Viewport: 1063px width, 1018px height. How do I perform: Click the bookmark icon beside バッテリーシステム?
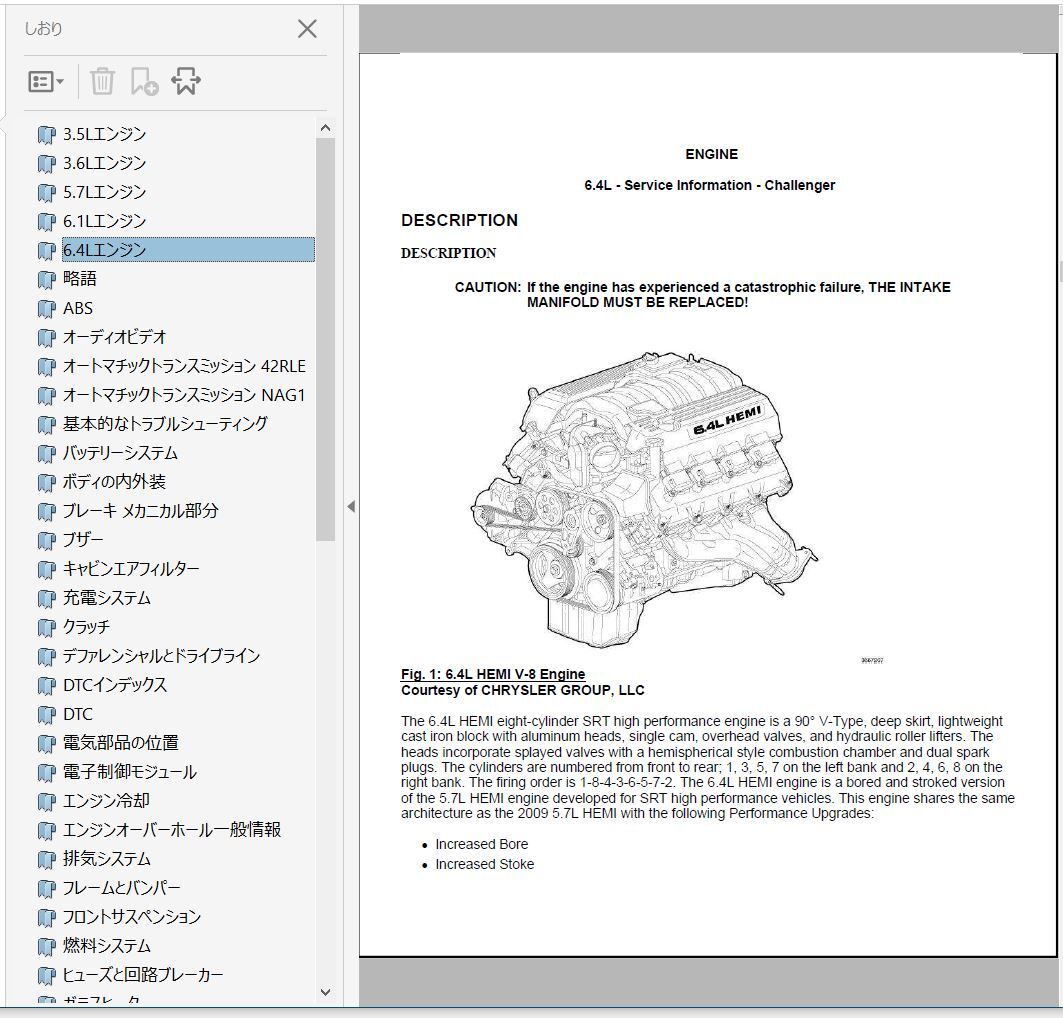[46, 454]
